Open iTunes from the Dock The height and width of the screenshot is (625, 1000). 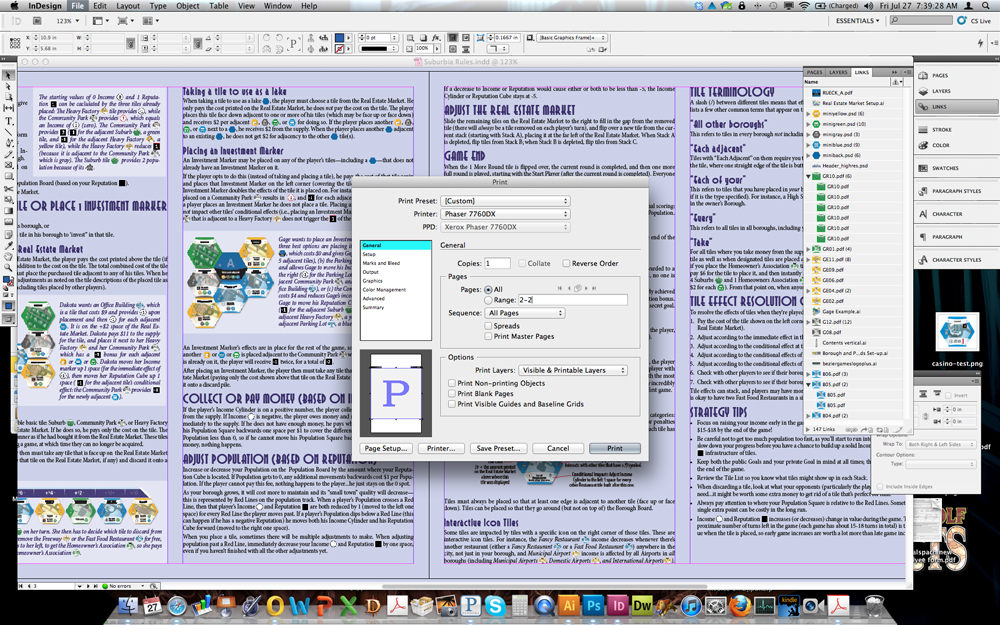691,605
